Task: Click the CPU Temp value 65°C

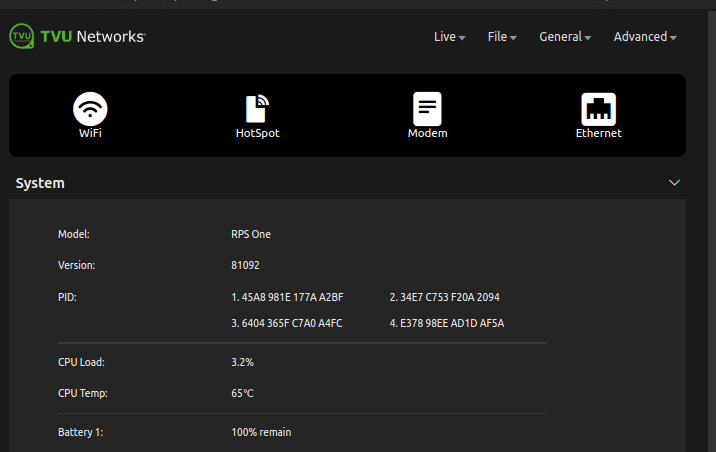Action: coord(242,393)
